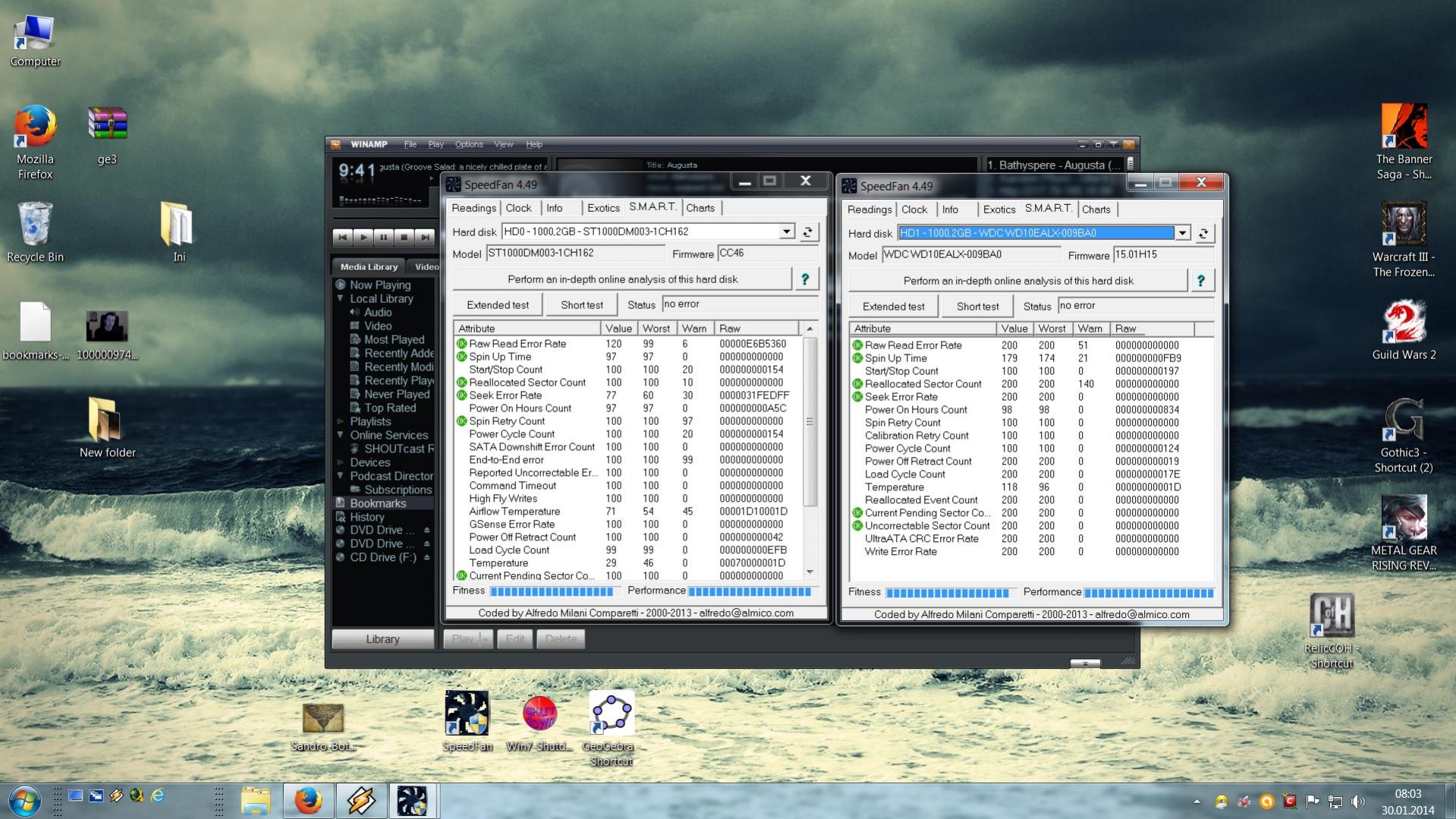Show hidden system tray icons
This screenshot has width=1456, height=819.
coord(1197,802)
